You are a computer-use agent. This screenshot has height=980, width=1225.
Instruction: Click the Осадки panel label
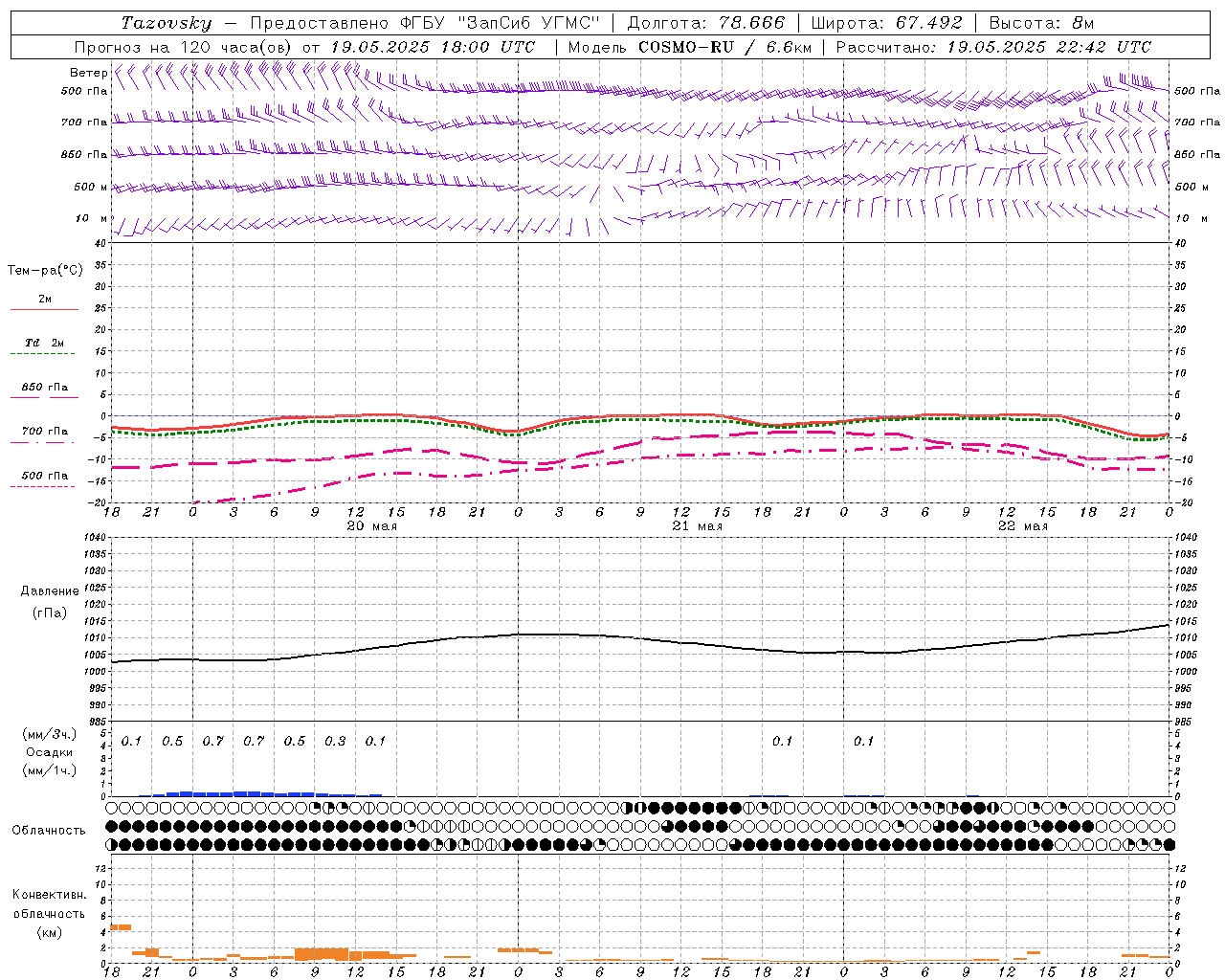point(49,752)
